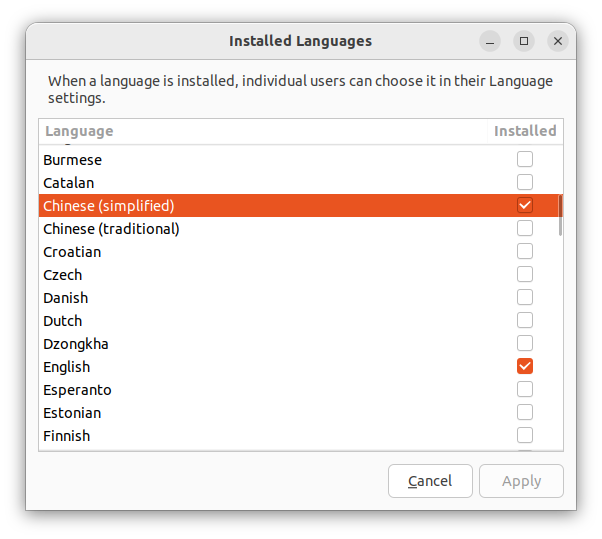Image resolution: width=602 pixels, height=539 pixels.
Task: Tick the Finnish installed checkbox
Action: pyautogui.click(x=525, y=435)
